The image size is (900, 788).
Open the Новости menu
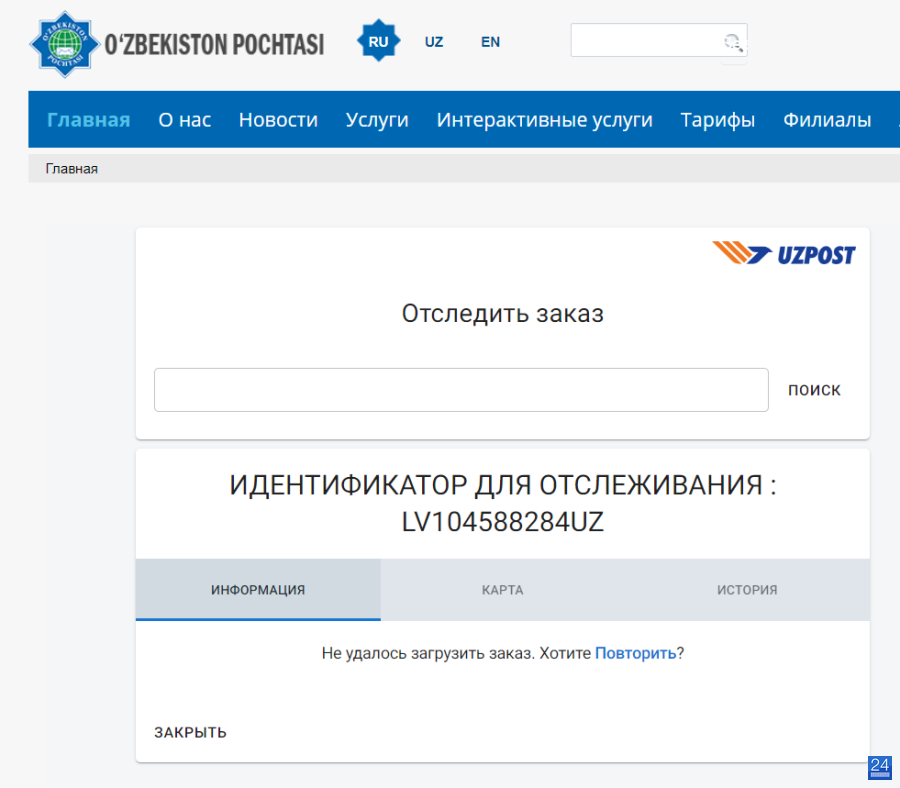278,119
